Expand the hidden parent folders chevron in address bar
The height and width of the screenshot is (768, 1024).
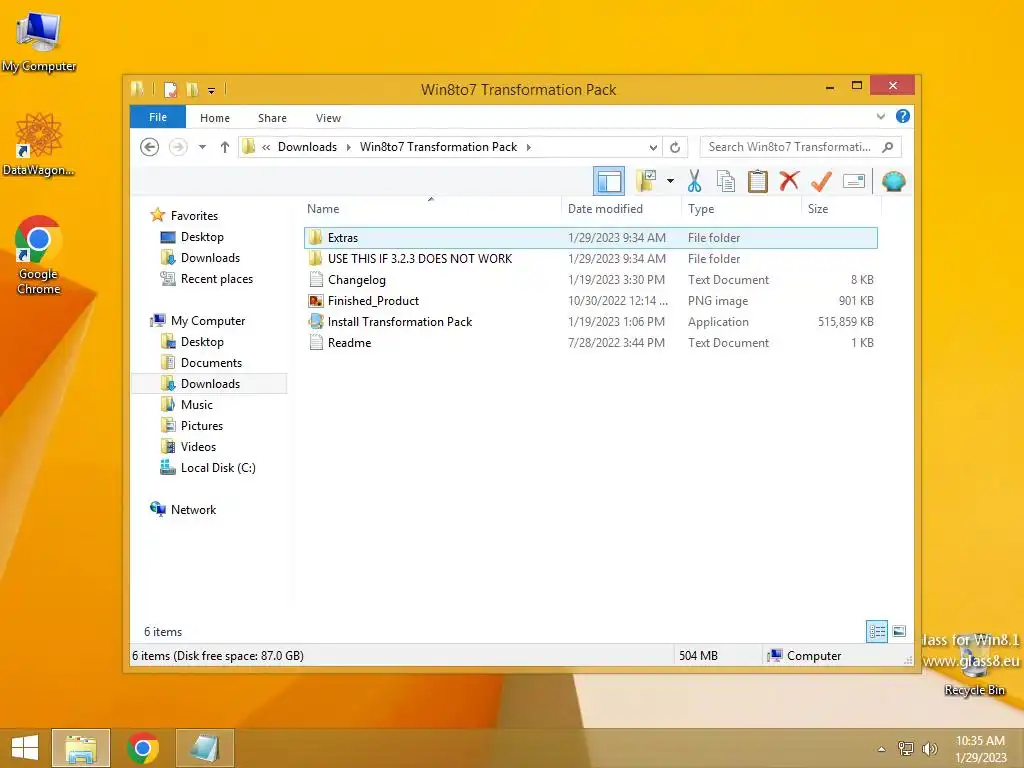point(266,147)
